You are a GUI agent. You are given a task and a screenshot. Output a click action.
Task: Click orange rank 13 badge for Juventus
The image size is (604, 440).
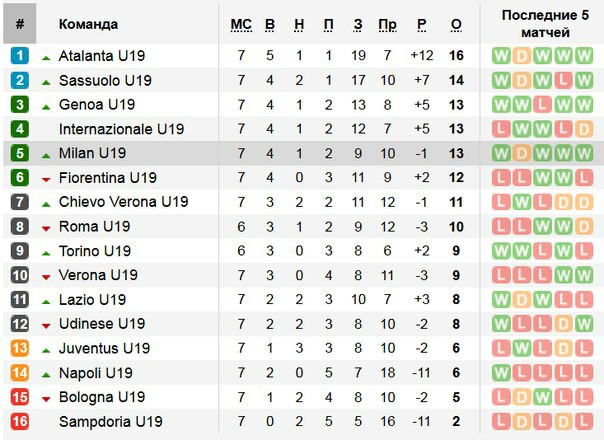pyautogui.click(x=20, y=348)
